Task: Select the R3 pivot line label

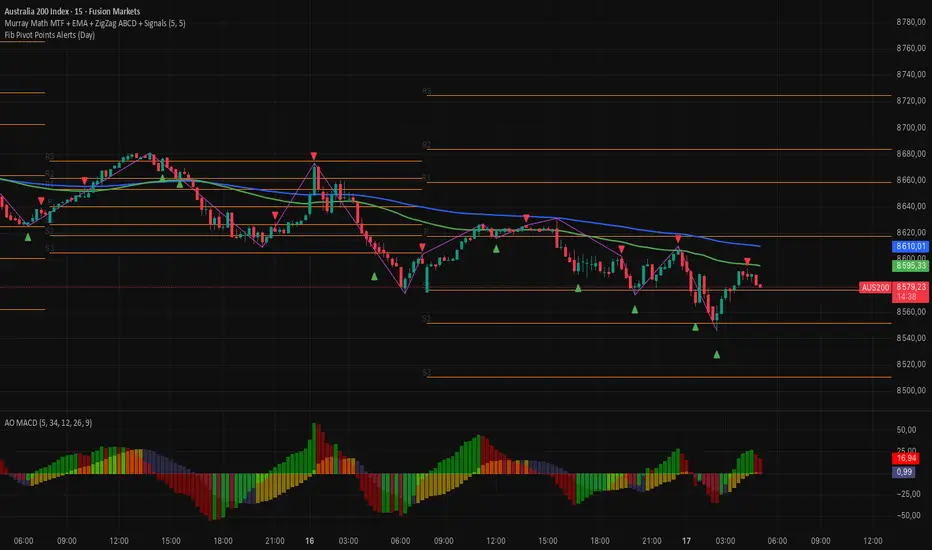Action: click(427, 91)
